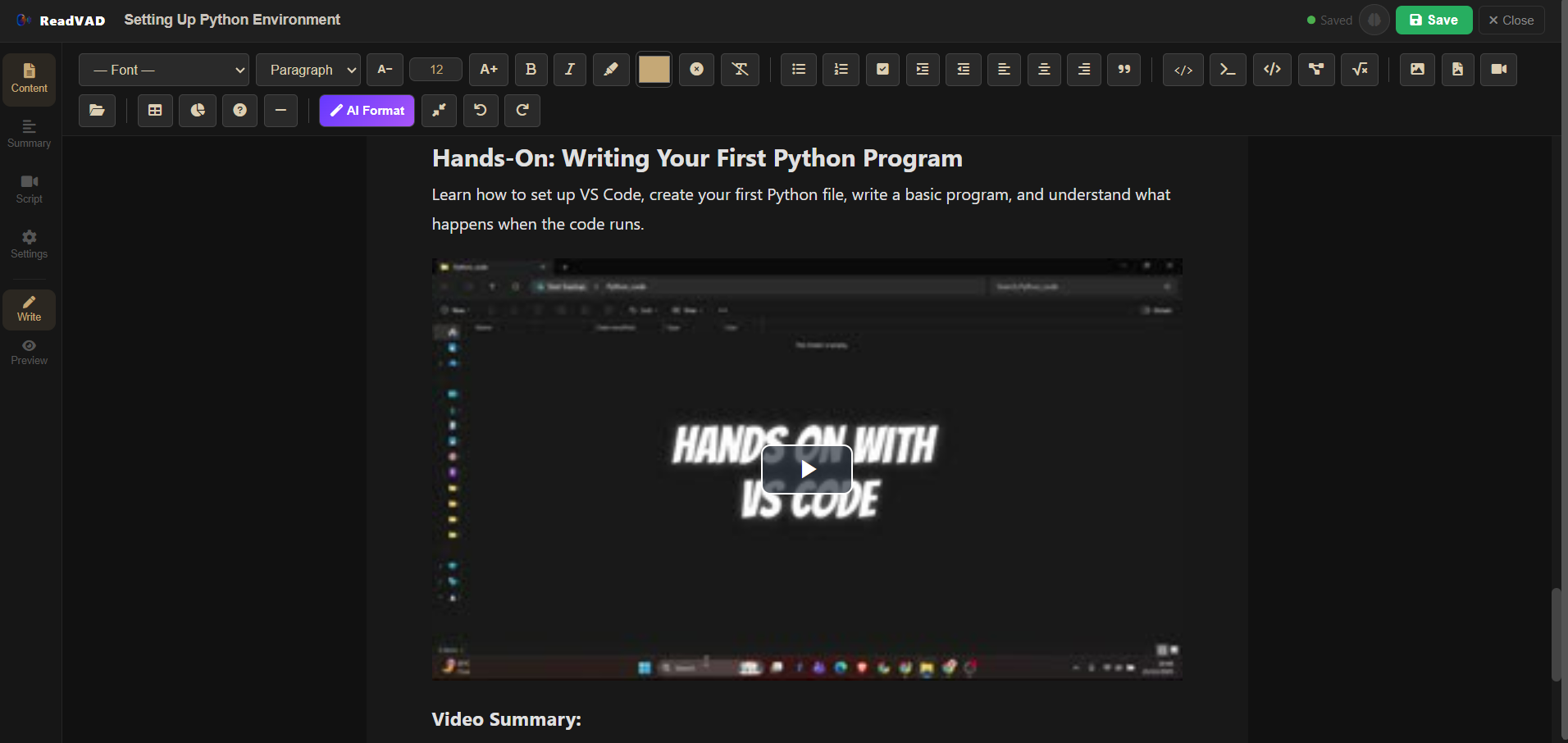Image resolution: width=1568 pixels, height=743 pixels.
Task: Insert a question mark quiz block
Action: (x=239, y=111)
